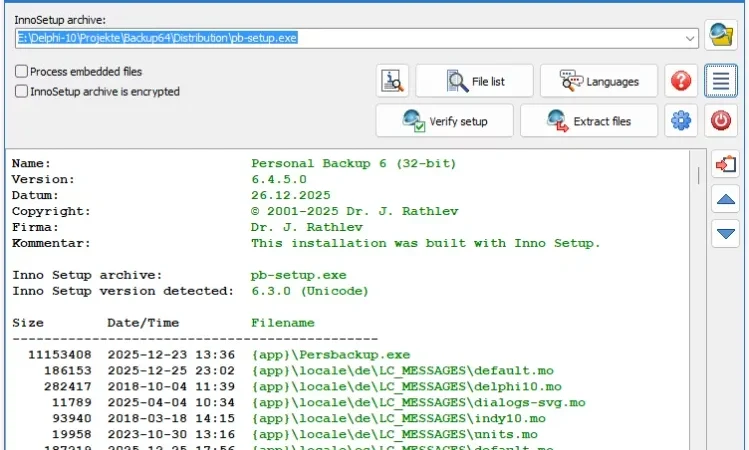Expand the InnoSetup archive path dropdown
Viewport: 749px width, 450px height.
pos(690,38)
